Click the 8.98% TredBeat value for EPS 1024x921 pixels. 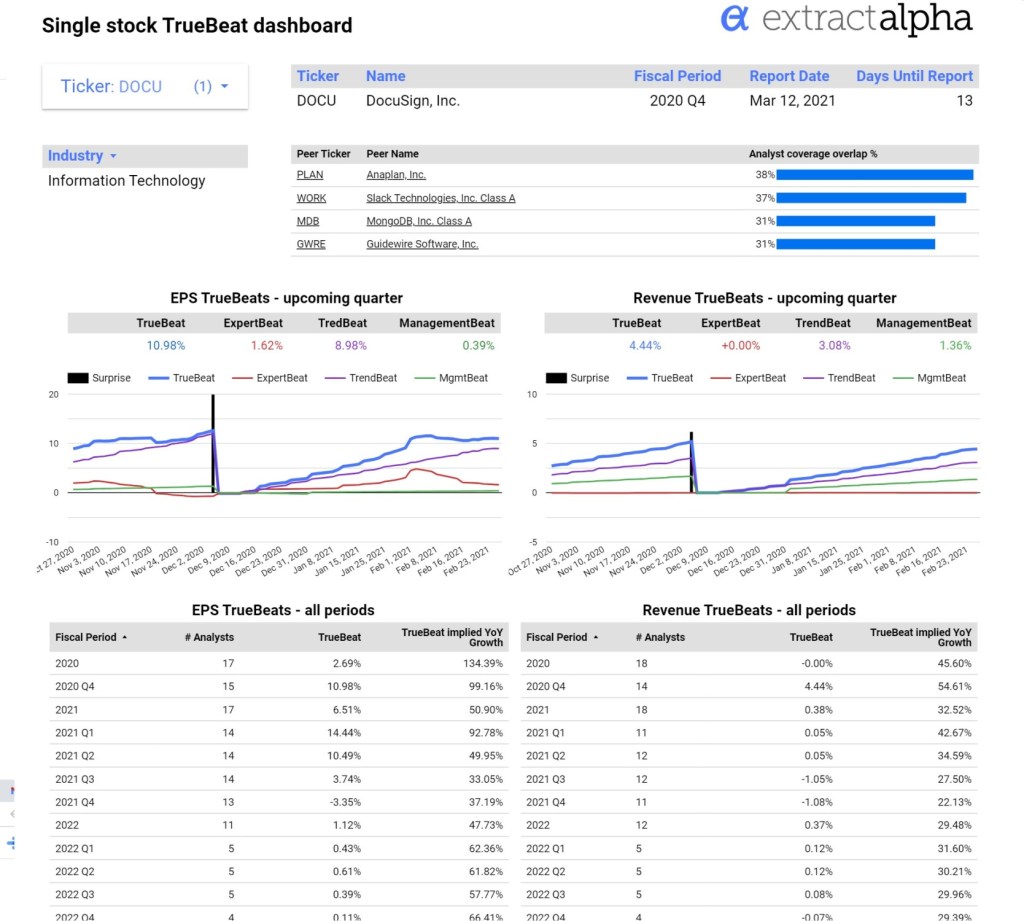pyautogui.click(x=351, y=346)
